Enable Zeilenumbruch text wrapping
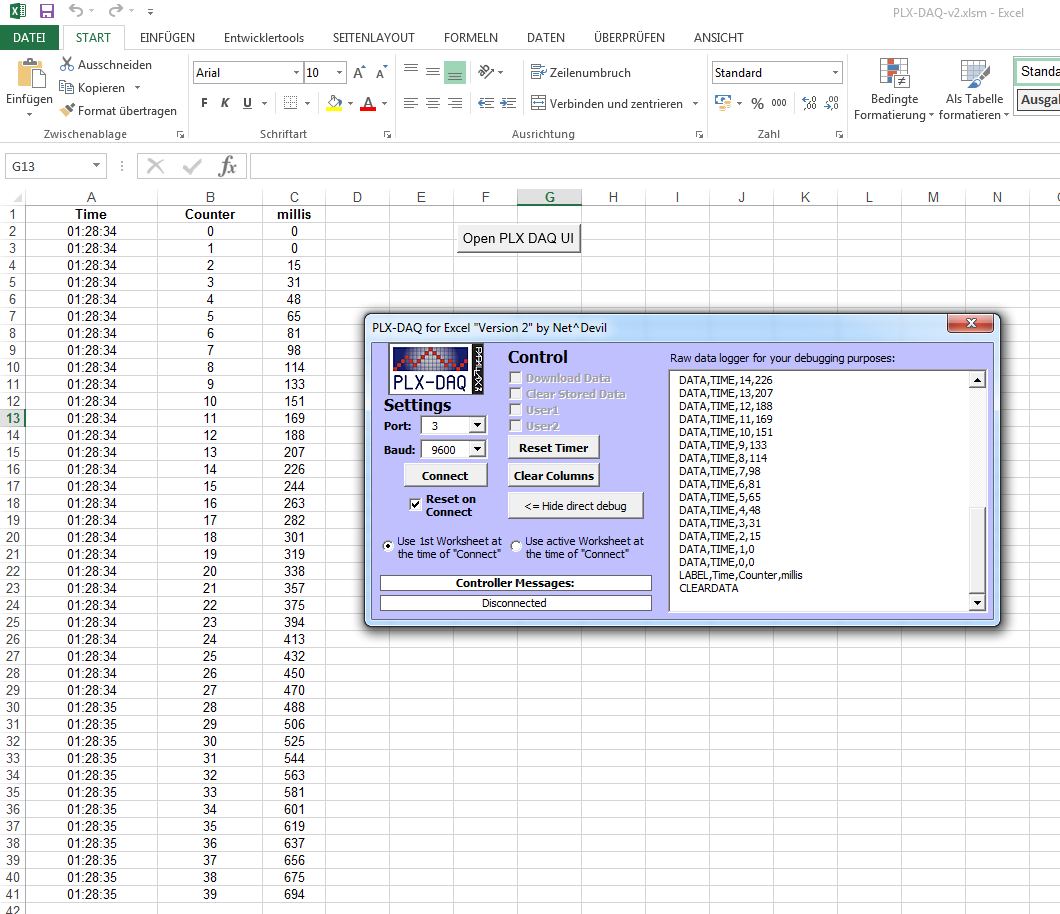 click(581, 72)
